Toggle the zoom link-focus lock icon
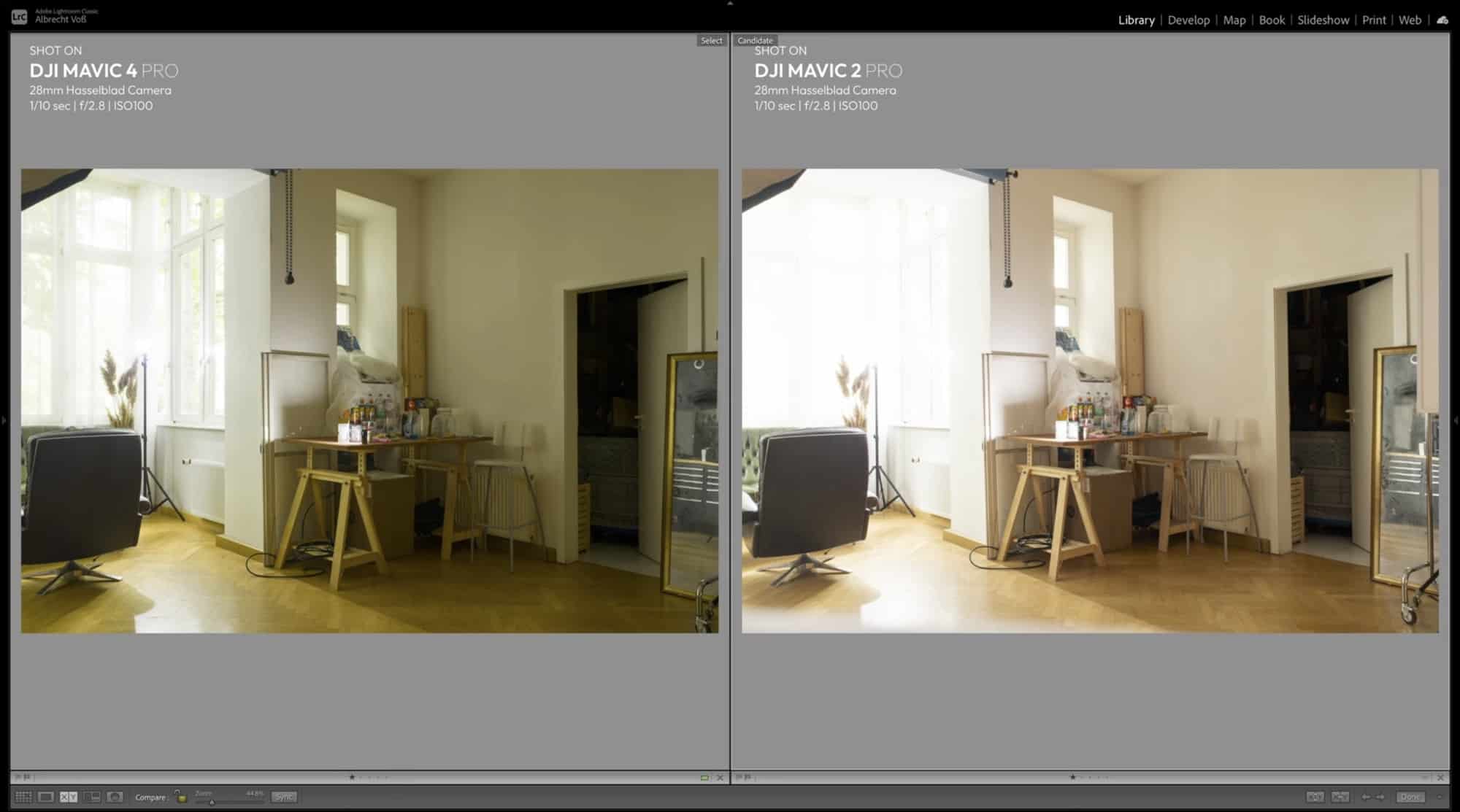Viewport: 1460px width, 812px height. (180, 797)
